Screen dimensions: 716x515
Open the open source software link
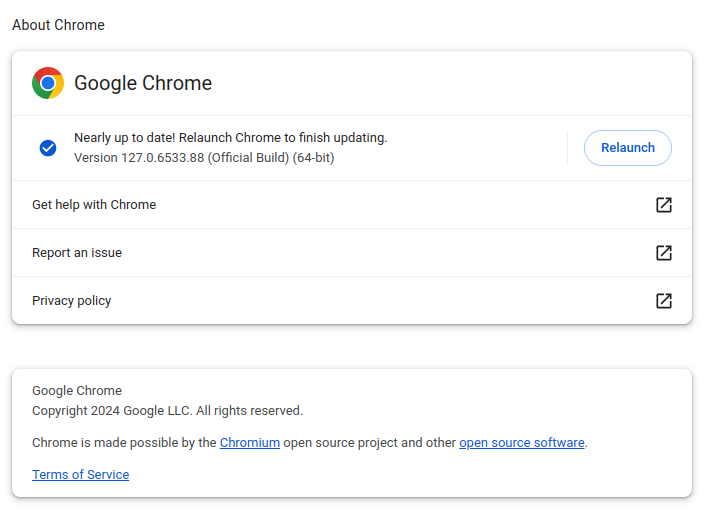click(521, 443)
